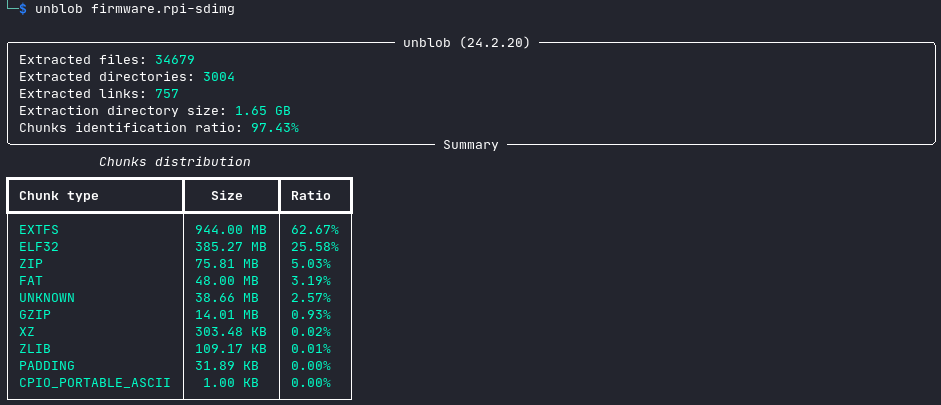Screen dimensions: 941x405
Task: Click the Chunks distribution table title
Action: click(x=175, y=162)
